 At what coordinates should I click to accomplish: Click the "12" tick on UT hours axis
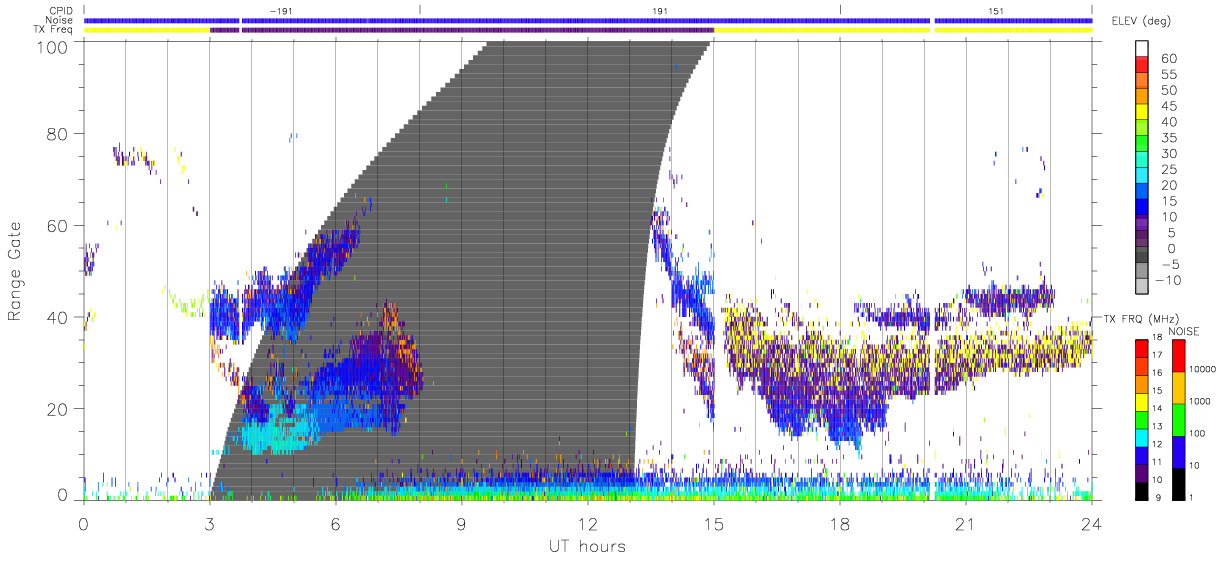(x=588, y=524)
